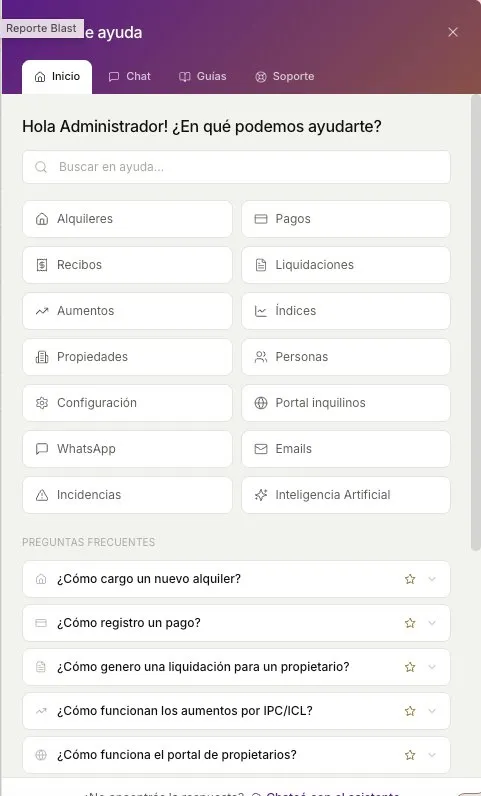Image resolution: width=481 pixels, height=796 pixels.
Task: Click the vertical scrollbar of the help panel
Action: (x=475, y=322)
